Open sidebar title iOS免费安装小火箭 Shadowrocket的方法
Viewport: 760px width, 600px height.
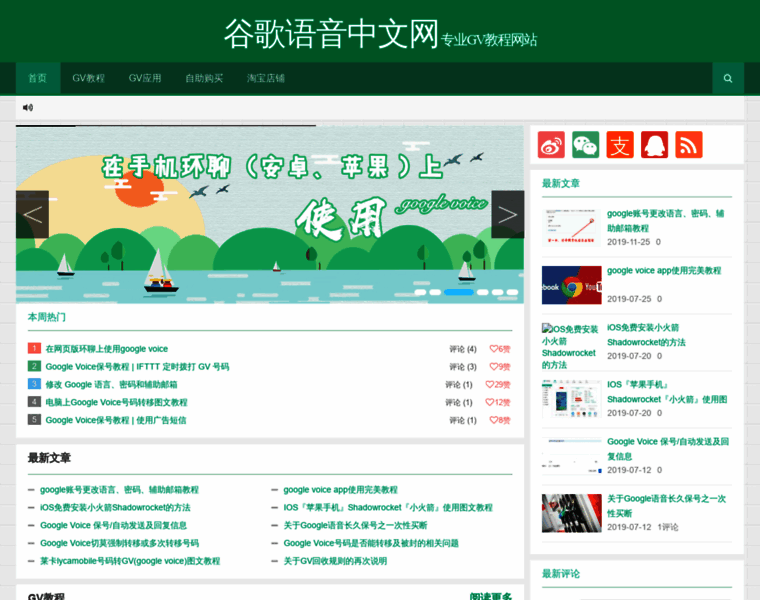pos(646,335)
